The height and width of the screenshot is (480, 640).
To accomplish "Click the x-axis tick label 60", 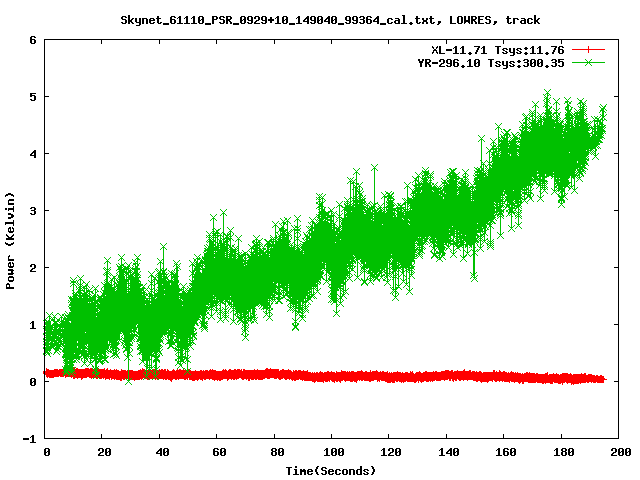I will (219, 453).
